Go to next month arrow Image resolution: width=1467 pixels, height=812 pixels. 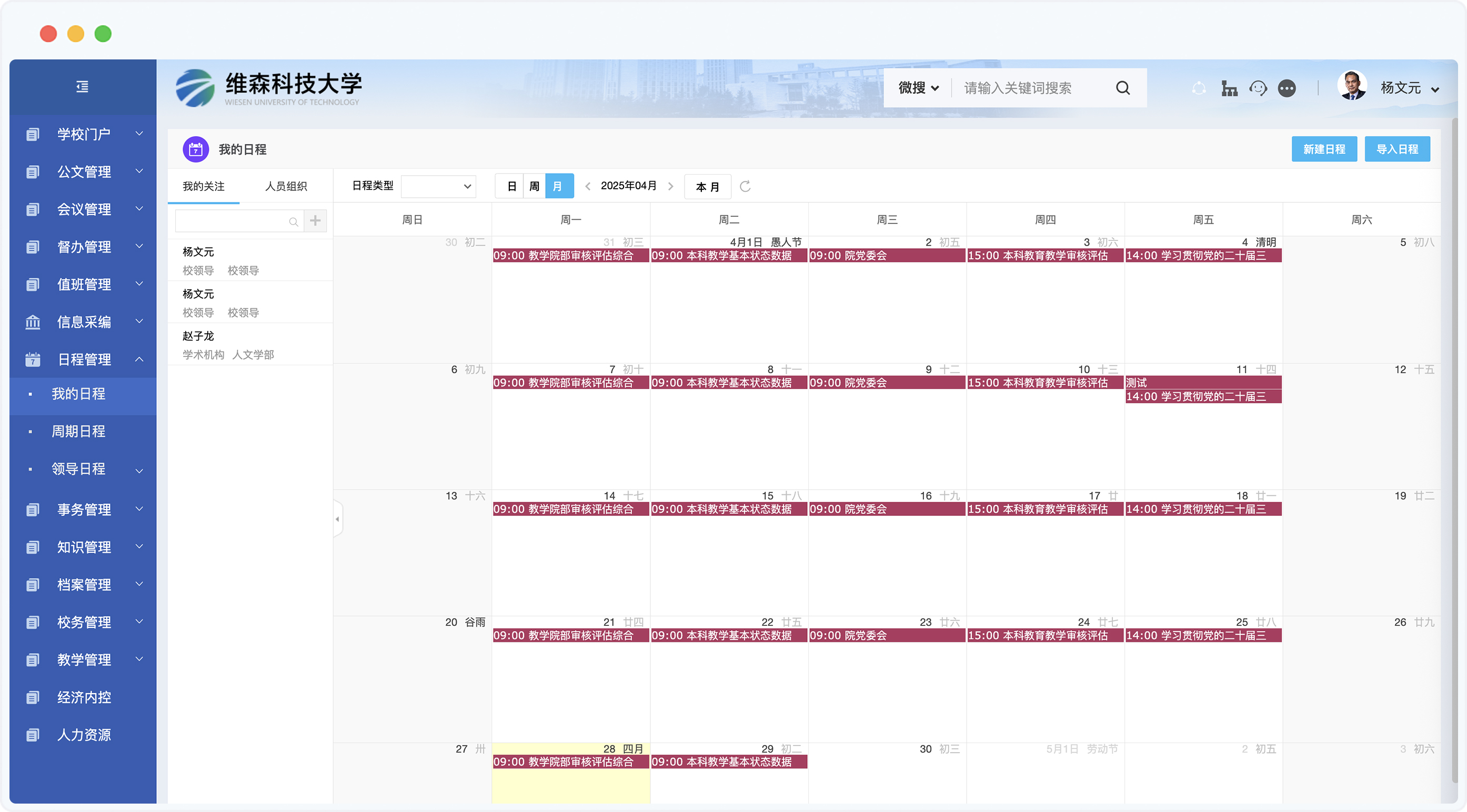[x=671, y=186]
